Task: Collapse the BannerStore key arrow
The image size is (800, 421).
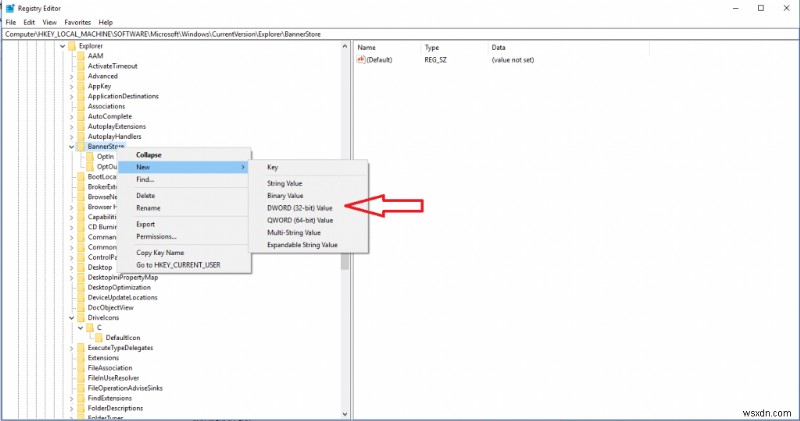Action: pyautogui.click(x=71, y=147)
